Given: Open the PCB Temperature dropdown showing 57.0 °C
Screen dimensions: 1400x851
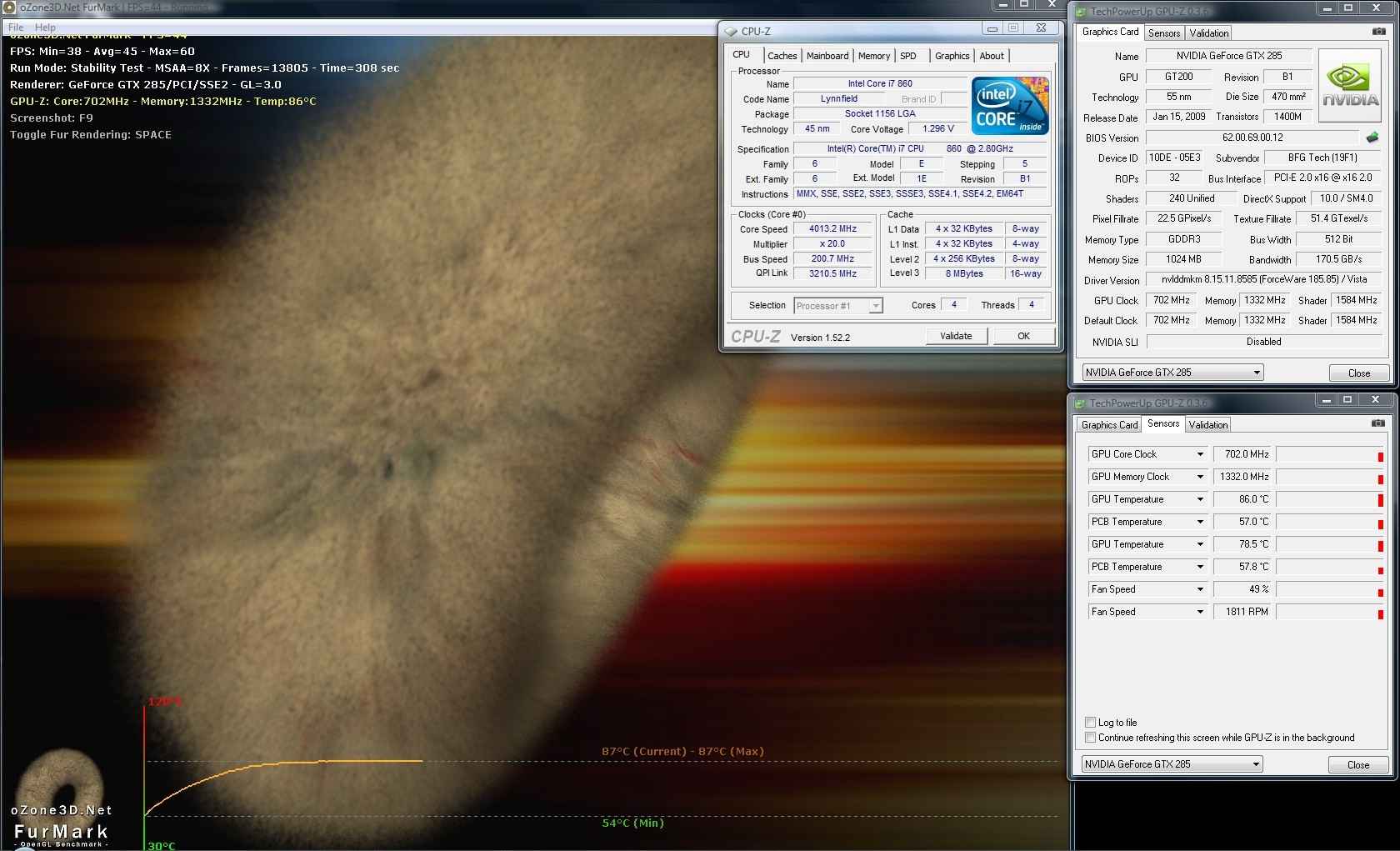Looking at the screenshot, I should click(x=1200, y=522).
